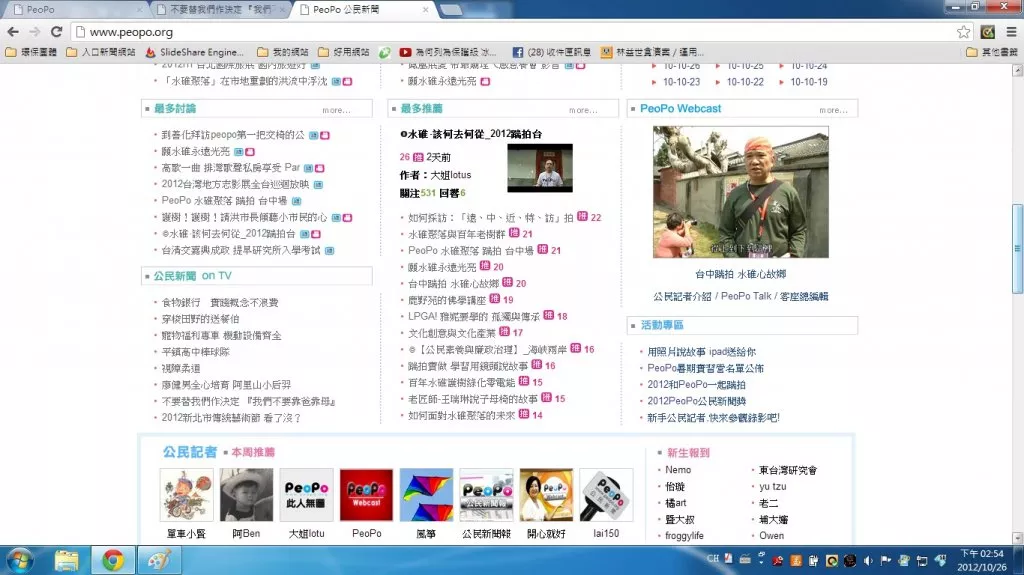
Task: Click the volume speaker tray icon
Action: pyautogui.click(x=868, y=561)
